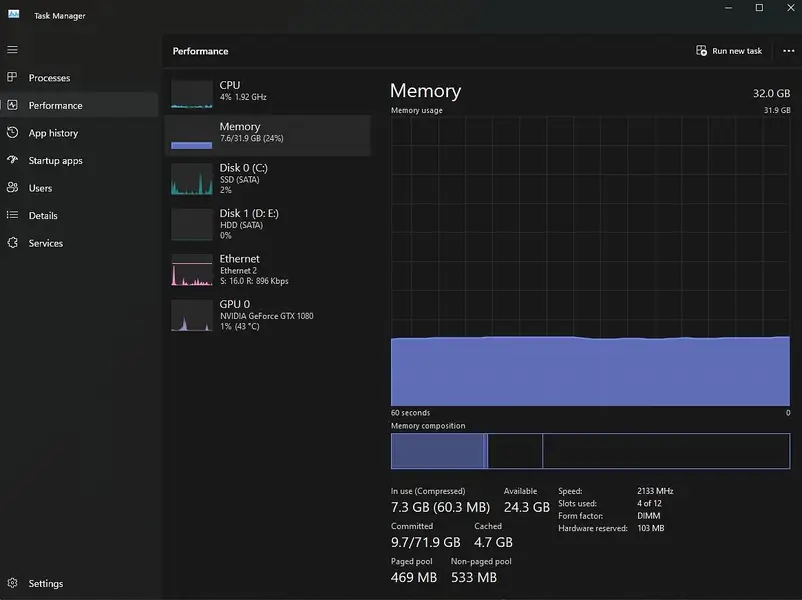
Task: Click the Services puzzle icon
Action: [x=12, y=243]
